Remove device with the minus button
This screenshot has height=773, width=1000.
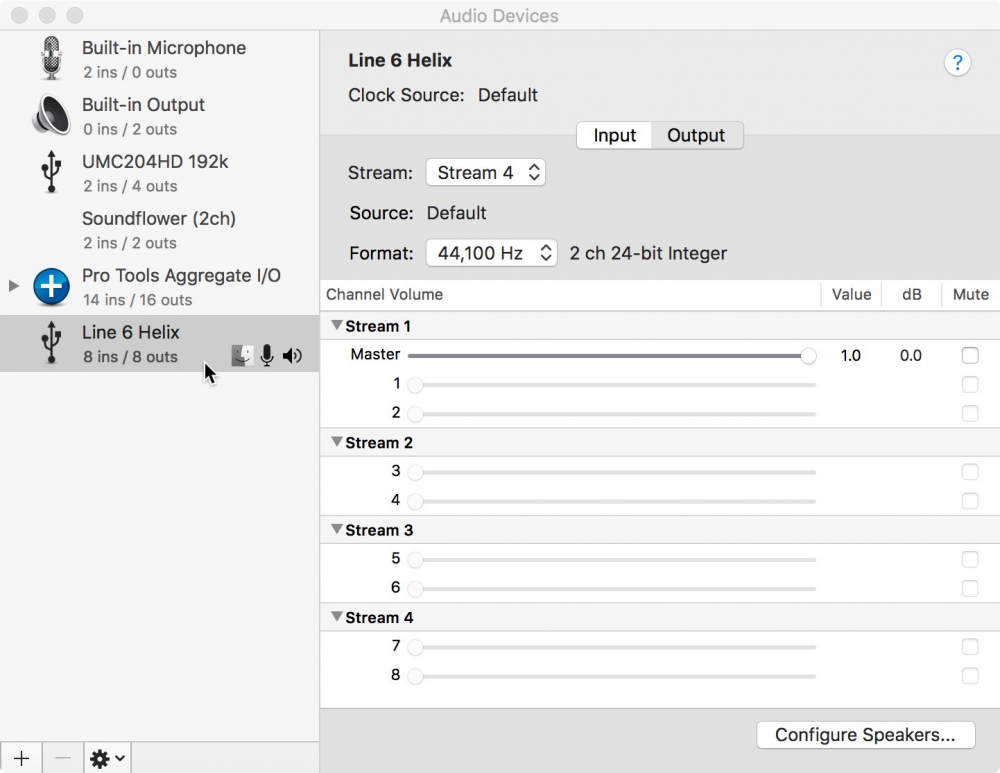(62, 758)
